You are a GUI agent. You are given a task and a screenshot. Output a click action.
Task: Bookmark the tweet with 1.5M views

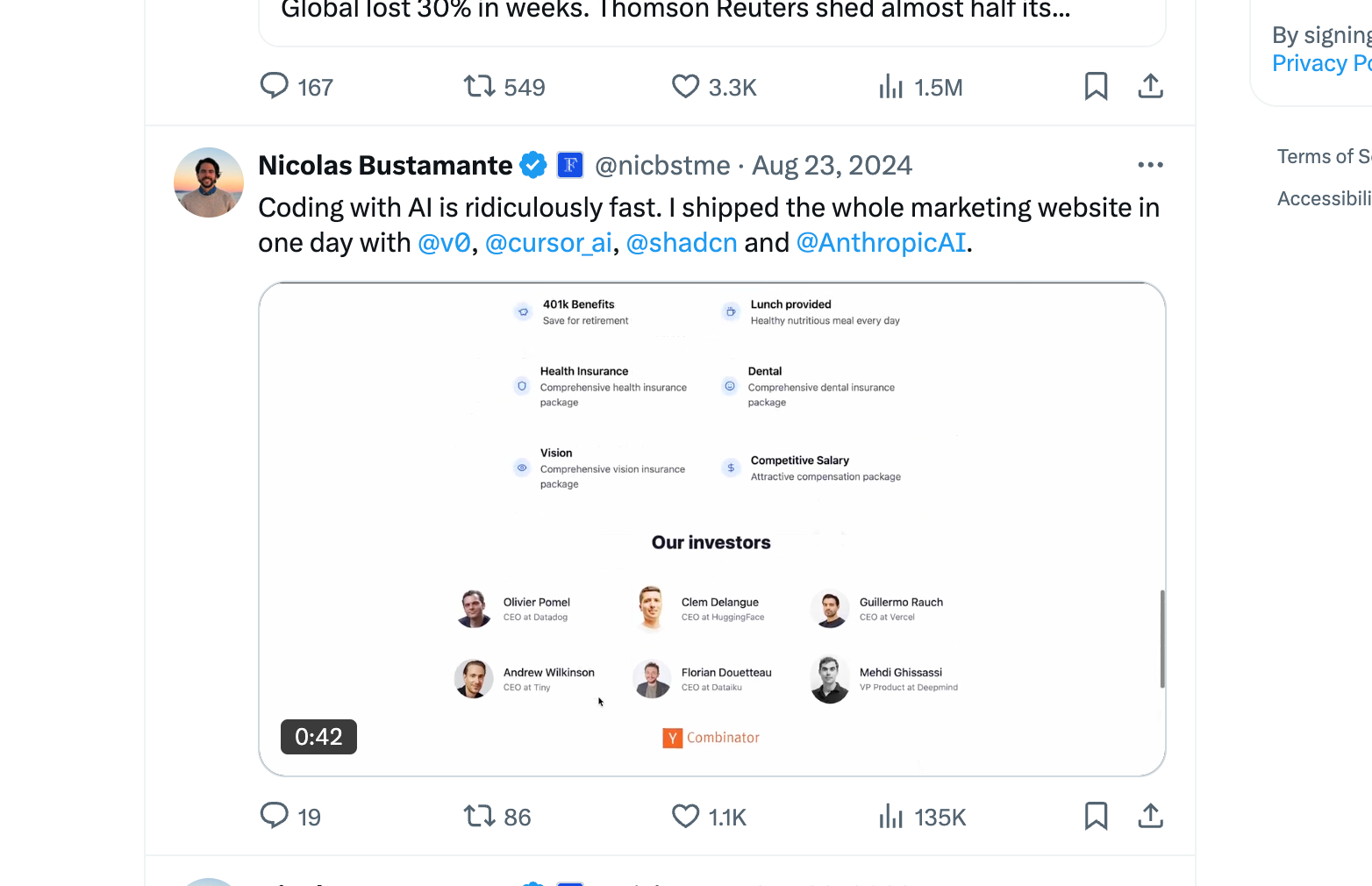click(1096, 87)
